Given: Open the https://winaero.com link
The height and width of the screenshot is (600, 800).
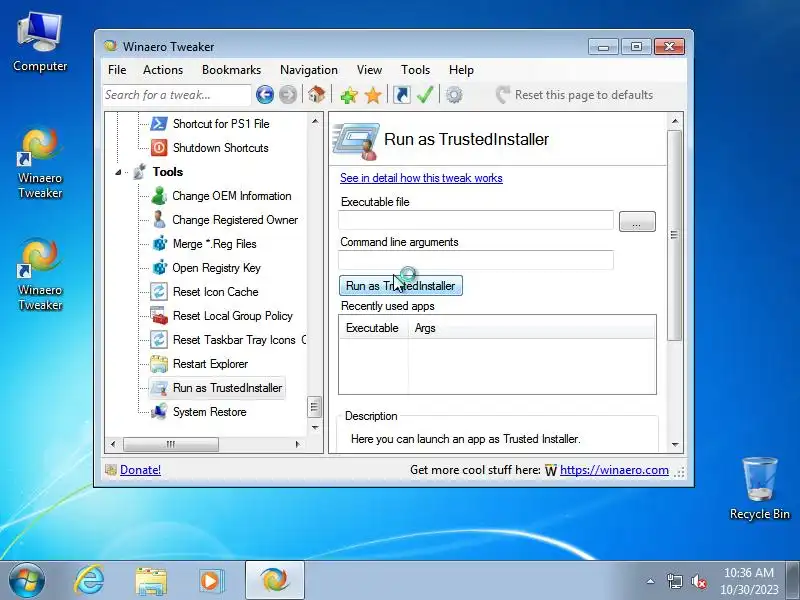Looking at the screenshot, I should 614,470.
